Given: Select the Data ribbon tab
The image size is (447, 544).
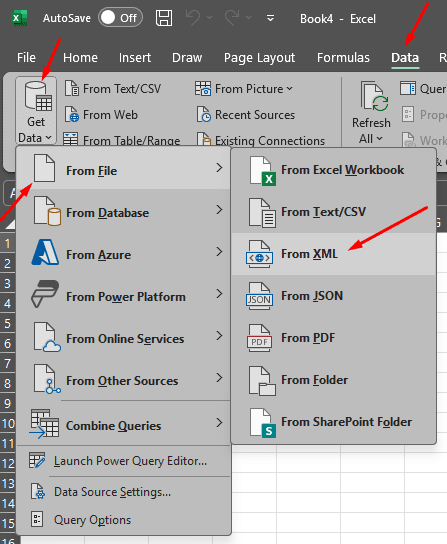Looking at the screenshot, I should 405,58.
